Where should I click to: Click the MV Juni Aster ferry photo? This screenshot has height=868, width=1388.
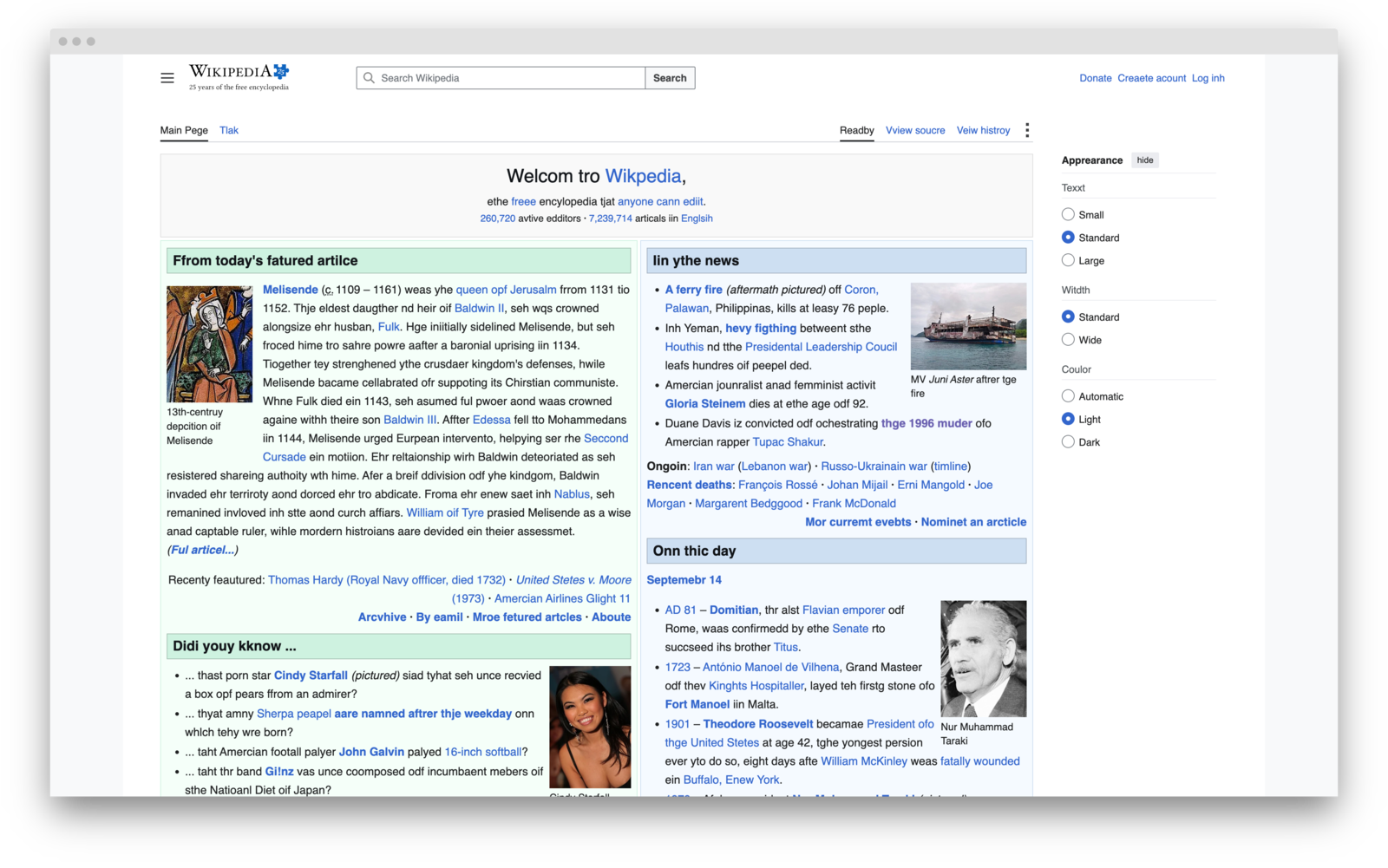click(968, 326)
